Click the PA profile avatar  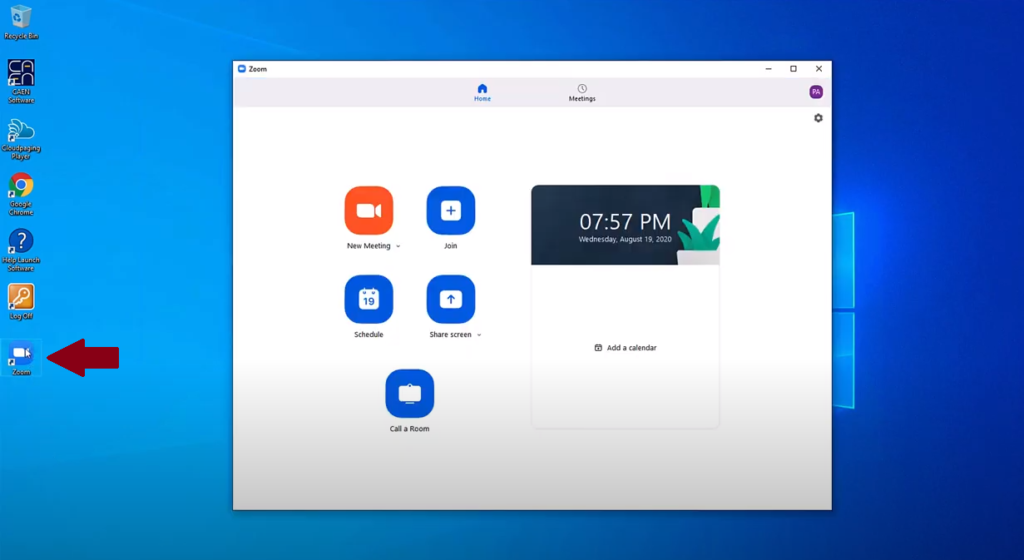pyautogui.click(x=816, y=92)
